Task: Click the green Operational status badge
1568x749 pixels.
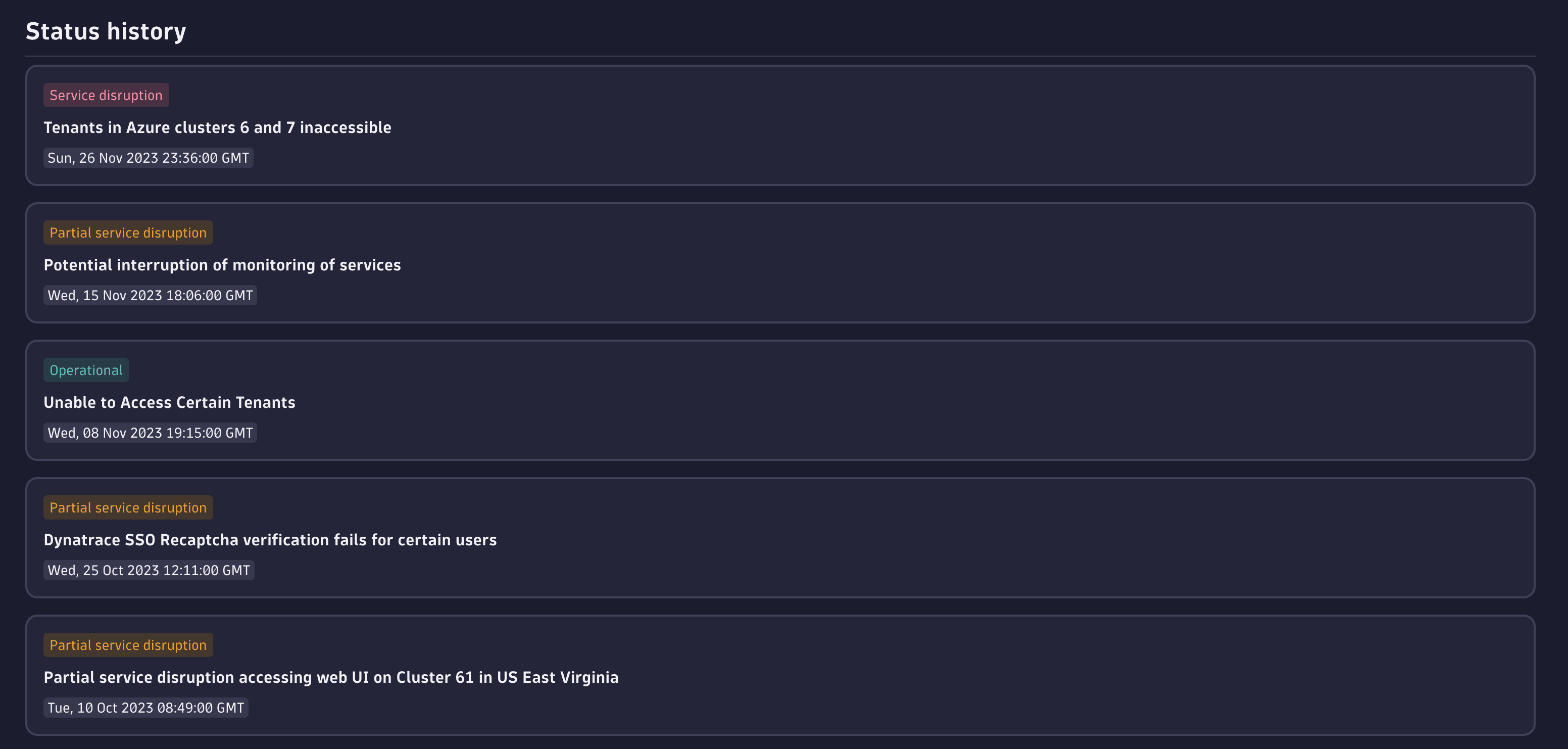Action: click(86, 370)
